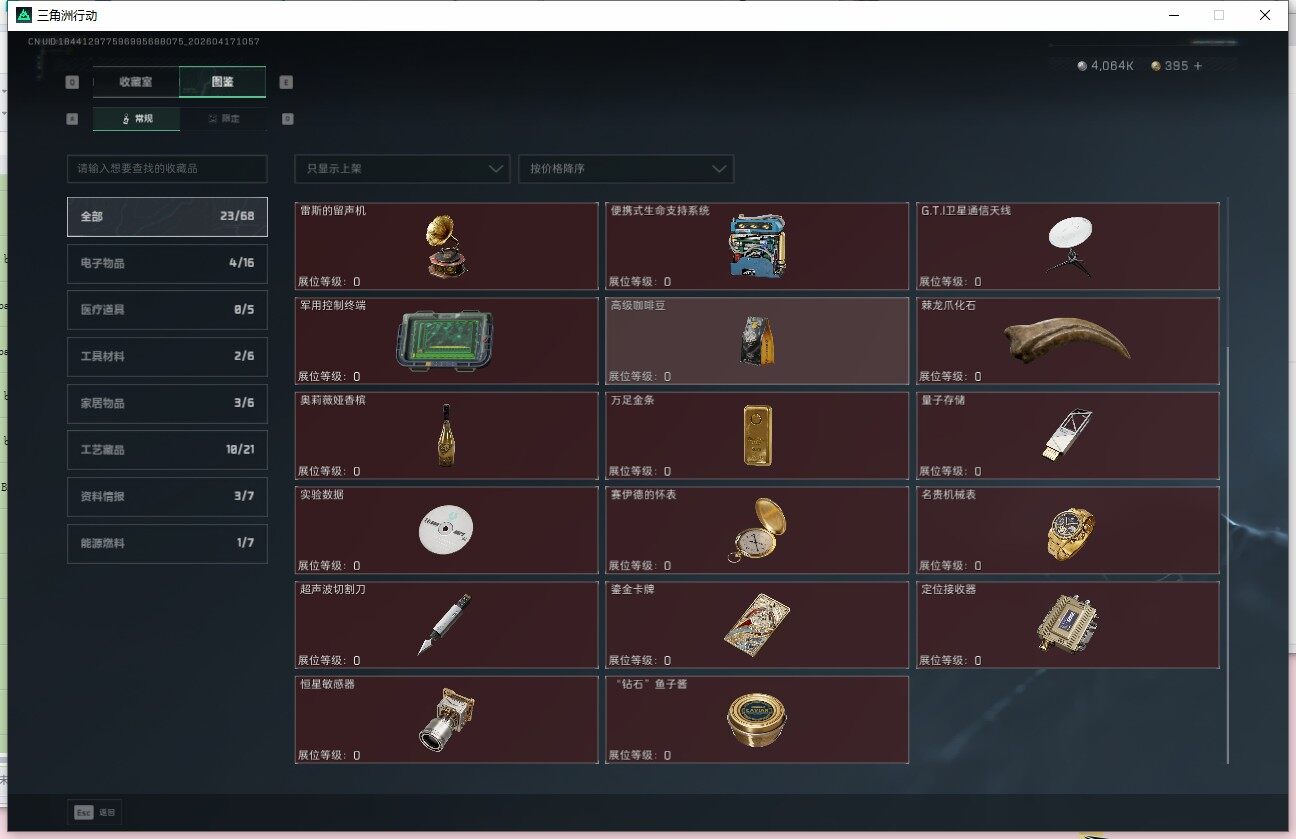Screen dimensions: 1296x839
Task: Click the D key hint icon
Action: click(x=287, y=119)
